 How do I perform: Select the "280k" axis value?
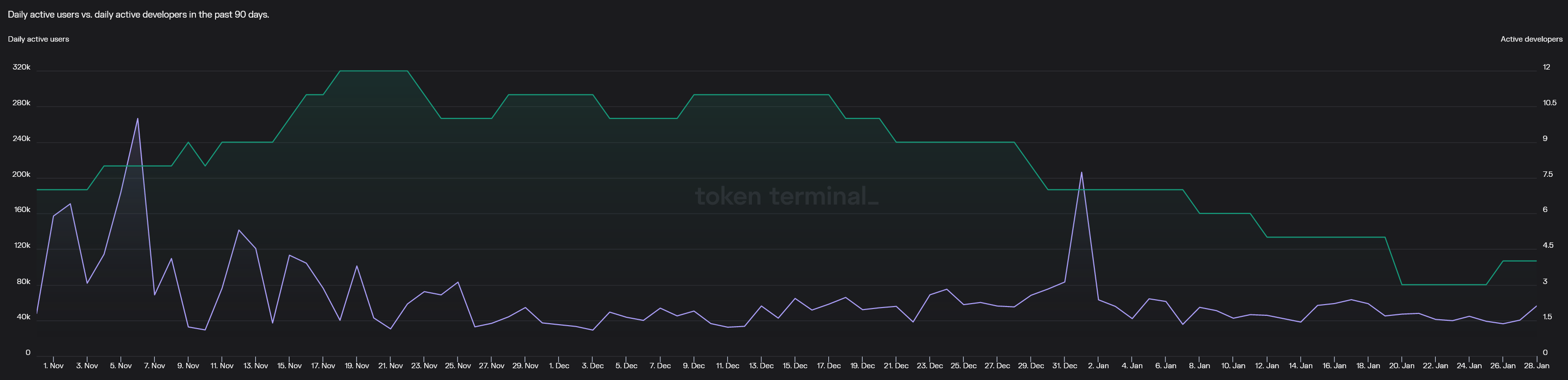click(21, 103)
